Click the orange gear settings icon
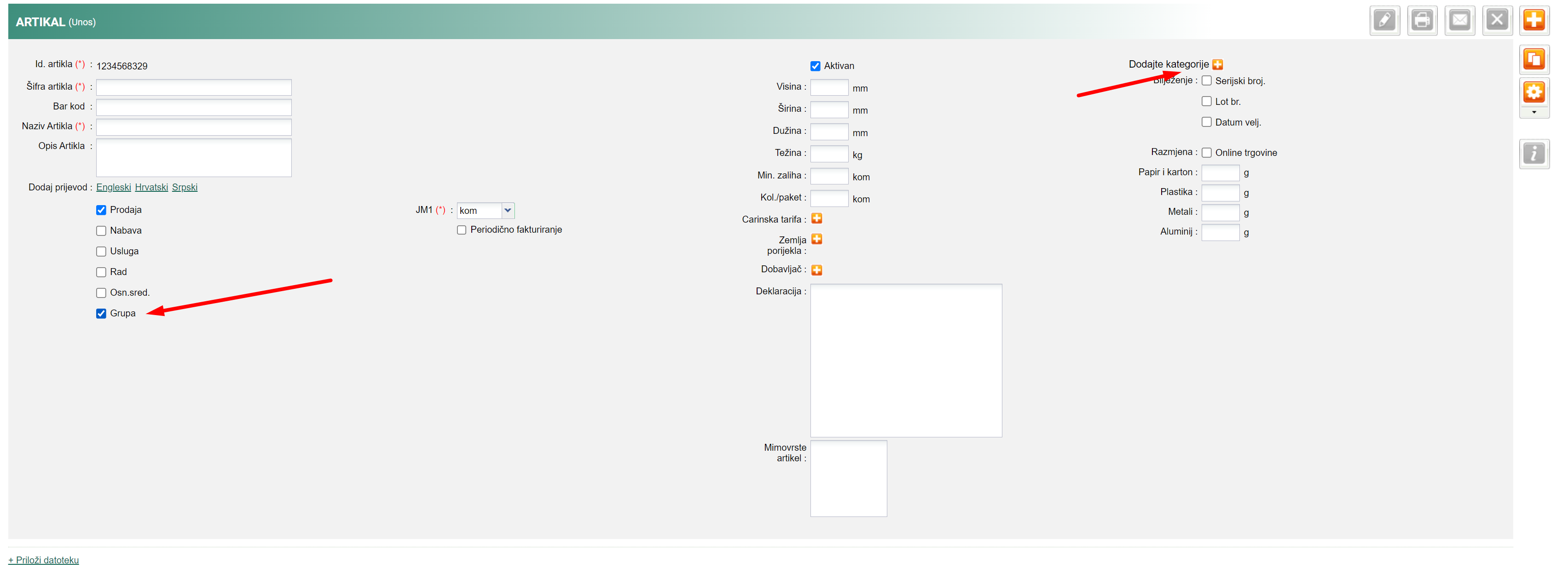1568x568 pixels. point(1533,92)
